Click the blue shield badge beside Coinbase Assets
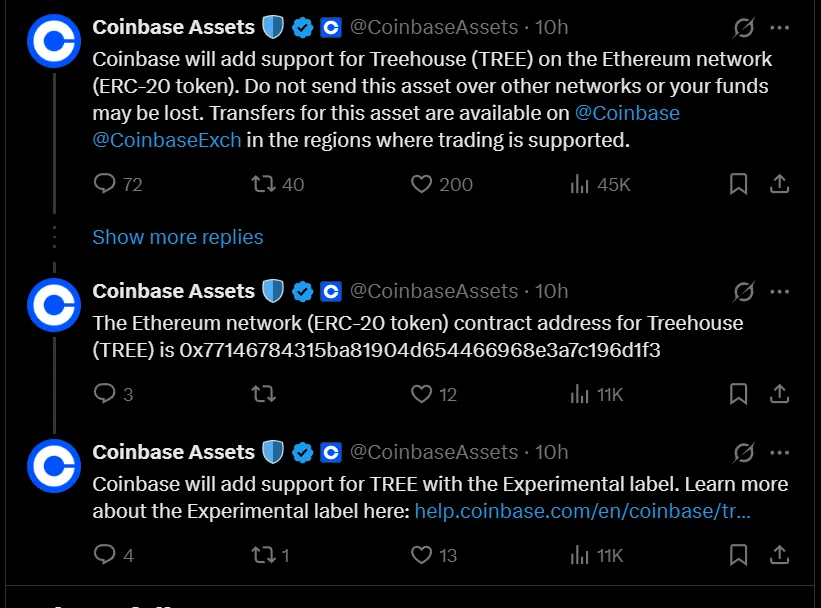The width and height of the screenshot is (821, 608). point(271,26)
